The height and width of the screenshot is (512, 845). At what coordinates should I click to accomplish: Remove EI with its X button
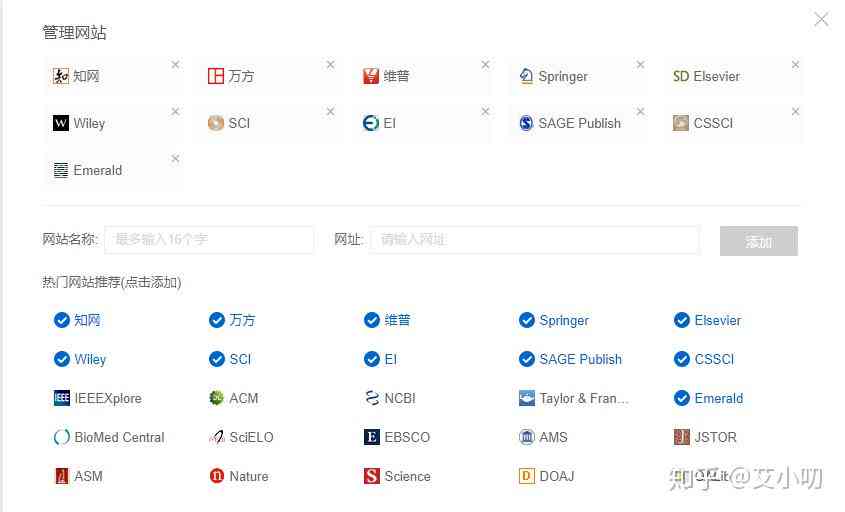(x=486, y=112)
